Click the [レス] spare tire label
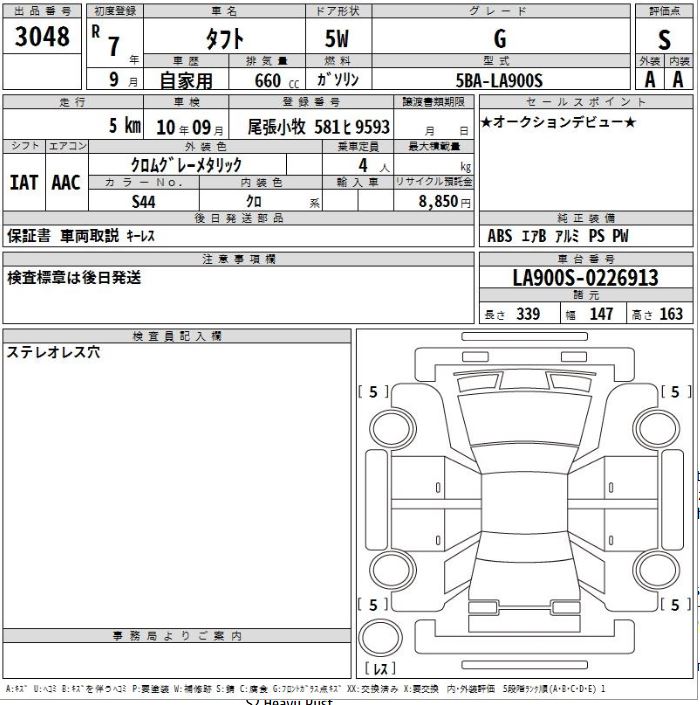The height and width of the screenshot is (705, 700). (x=380, y=669)
